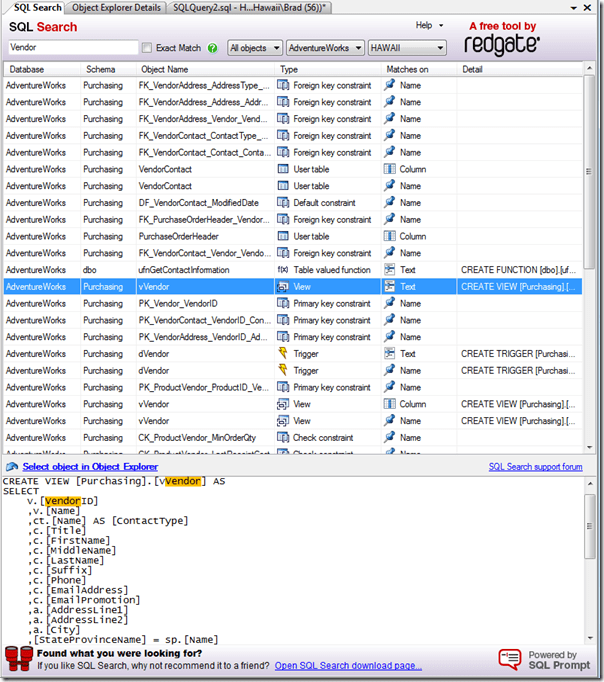Click the SQL Prompt logo icon
Image resolution: width=604 pixels, height=682 pixels.
pos(510,658)
